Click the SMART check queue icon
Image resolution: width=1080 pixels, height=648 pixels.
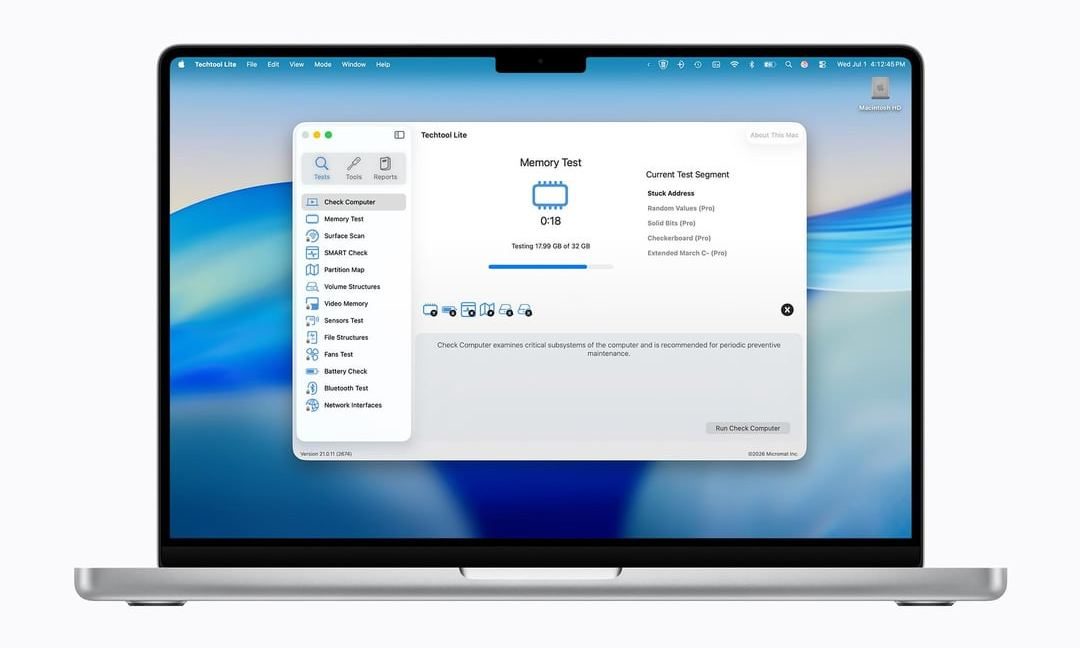[x=468, y=310]
